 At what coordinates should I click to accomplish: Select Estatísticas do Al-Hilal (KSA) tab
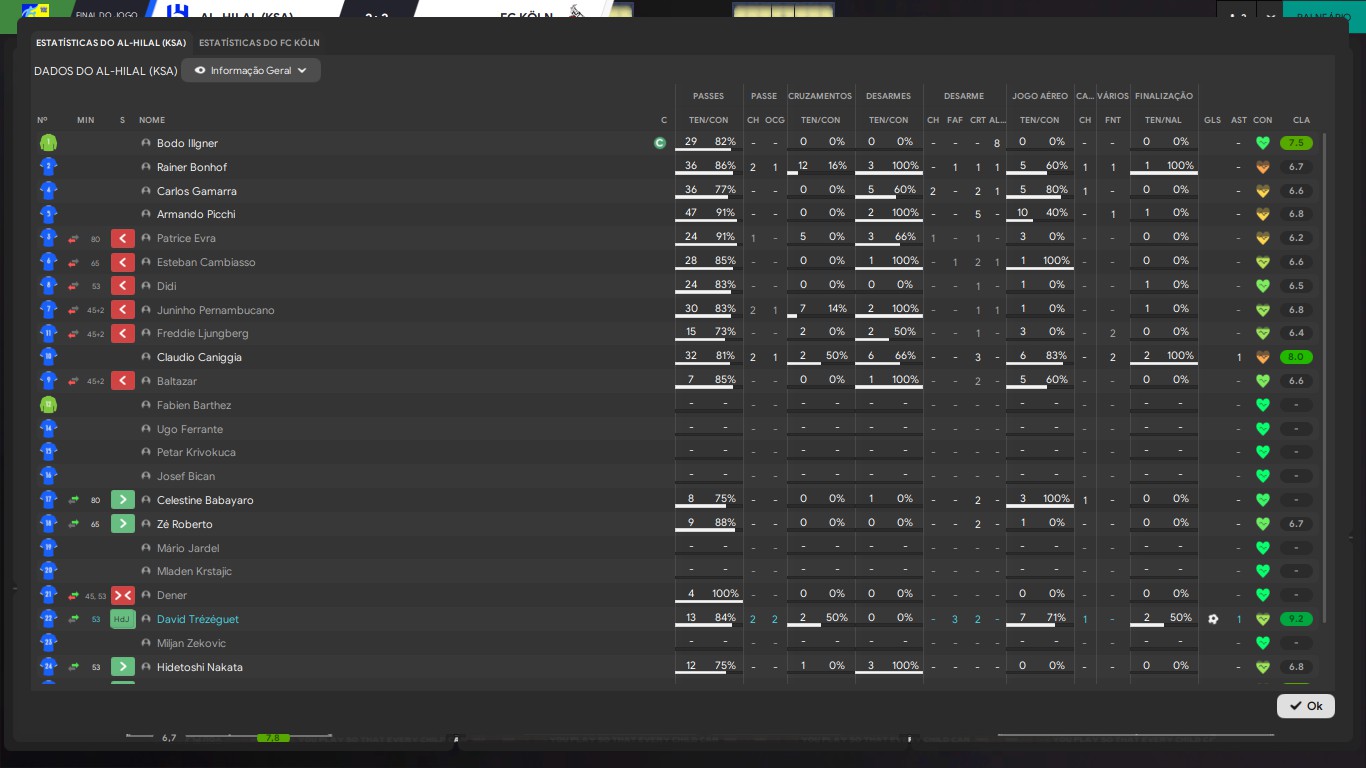[111, 43]
